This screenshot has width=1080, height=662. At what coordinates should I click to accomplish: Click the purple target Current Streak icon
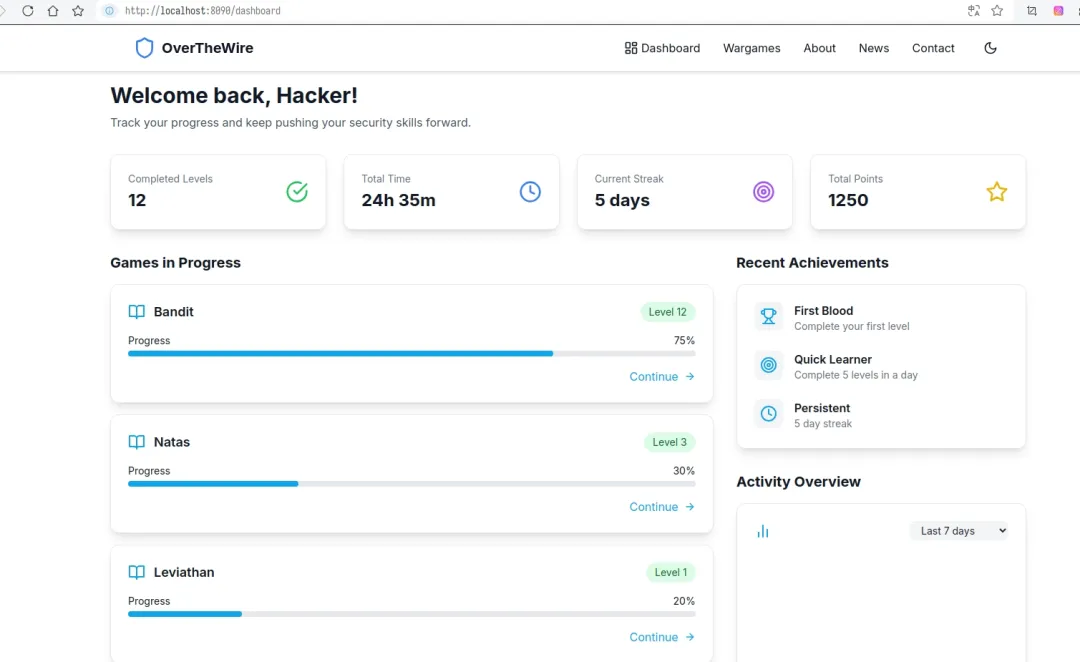(x=763, y=192)
